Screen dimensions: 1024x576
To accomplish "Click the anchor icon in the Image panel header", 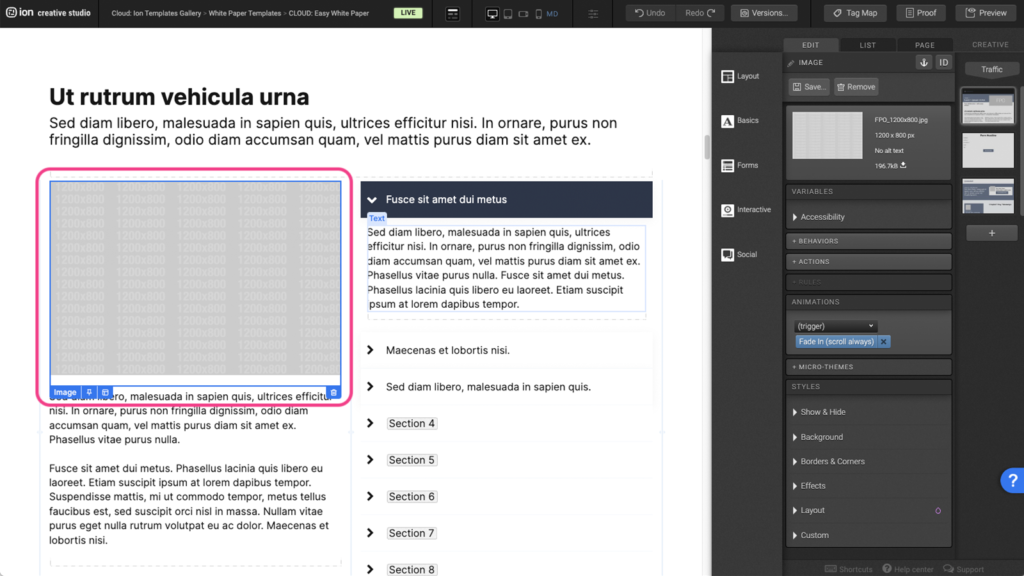I will click(x=923, y=62).
